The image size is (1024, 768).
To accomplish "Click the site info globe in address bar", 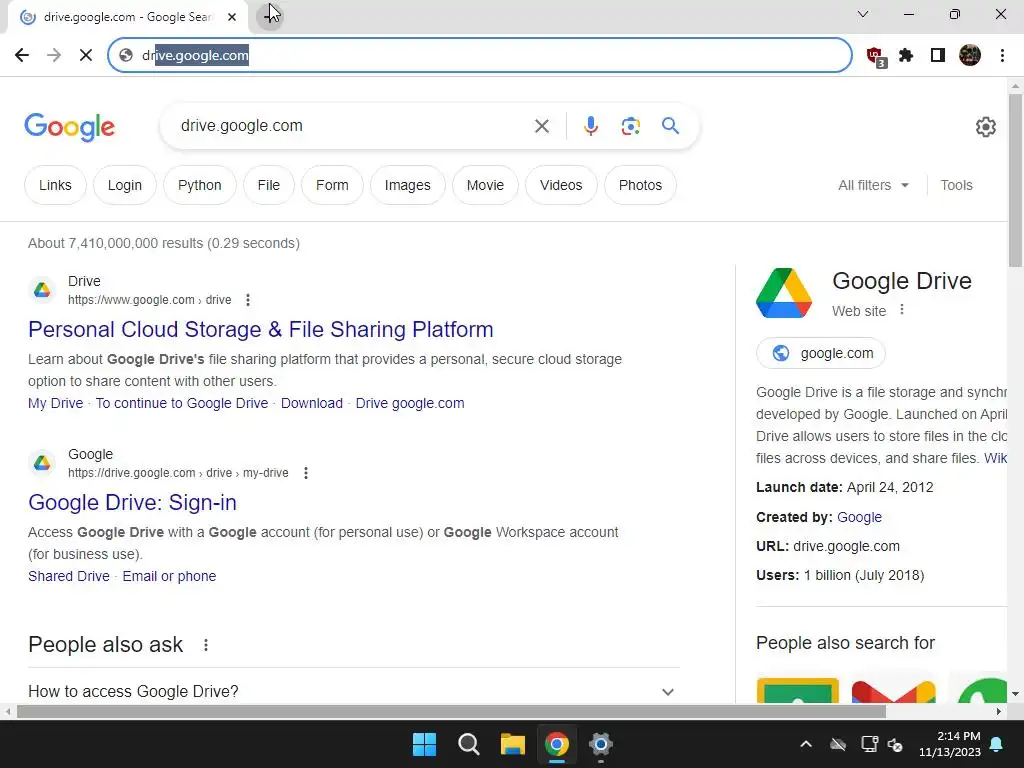I will tap(126, 56).
